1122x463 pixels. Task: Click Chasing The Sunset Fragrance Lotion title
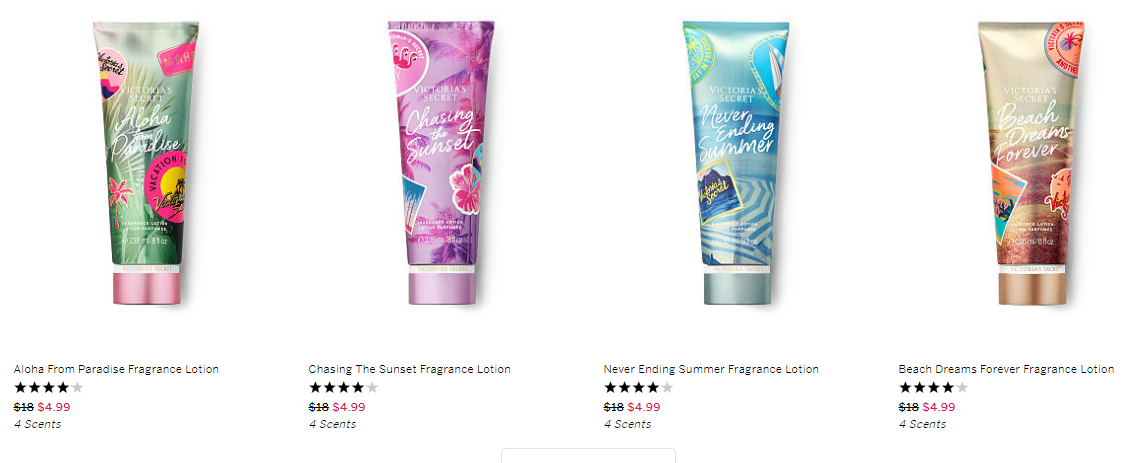point(409,369)
